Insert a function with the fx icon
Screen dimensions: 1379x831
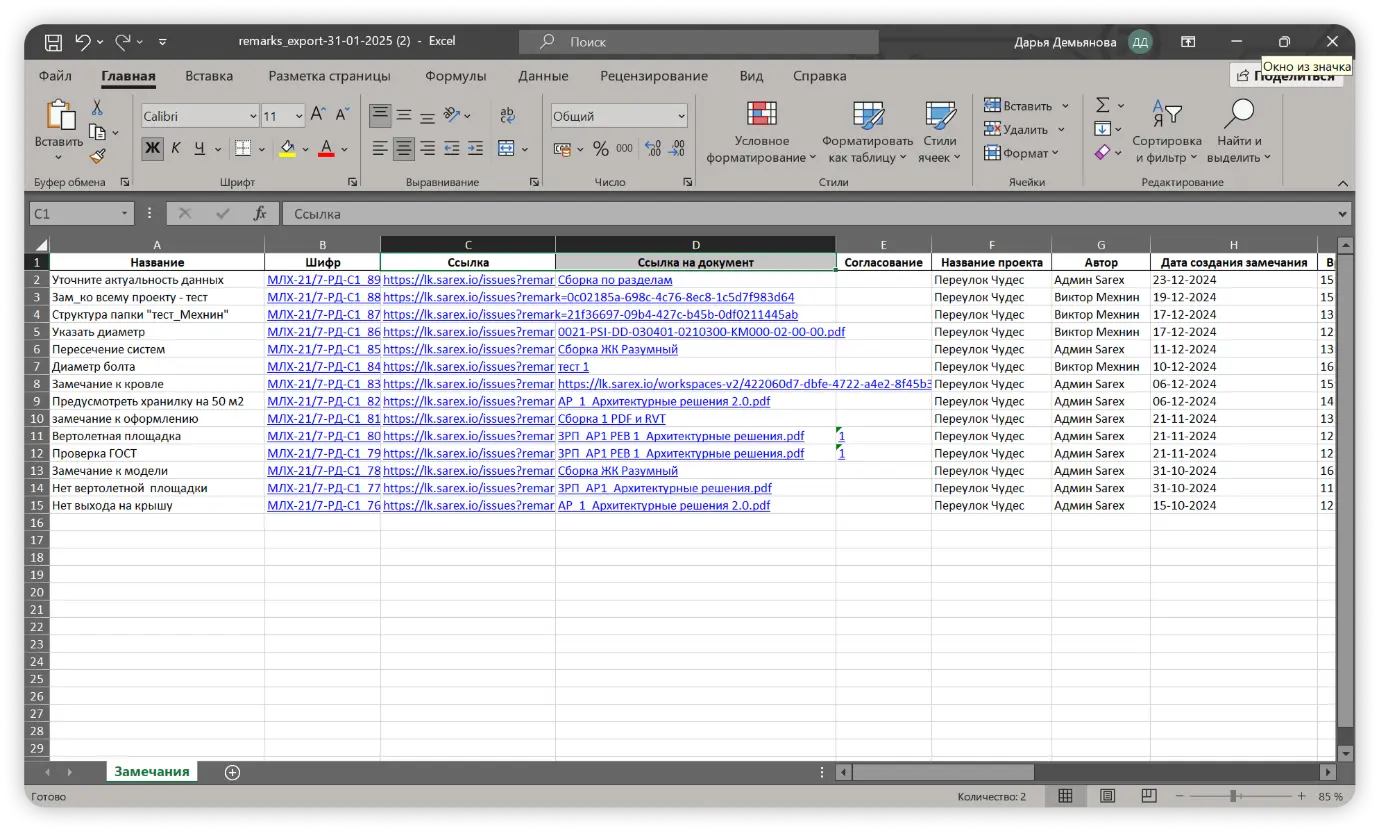(260, 214)
